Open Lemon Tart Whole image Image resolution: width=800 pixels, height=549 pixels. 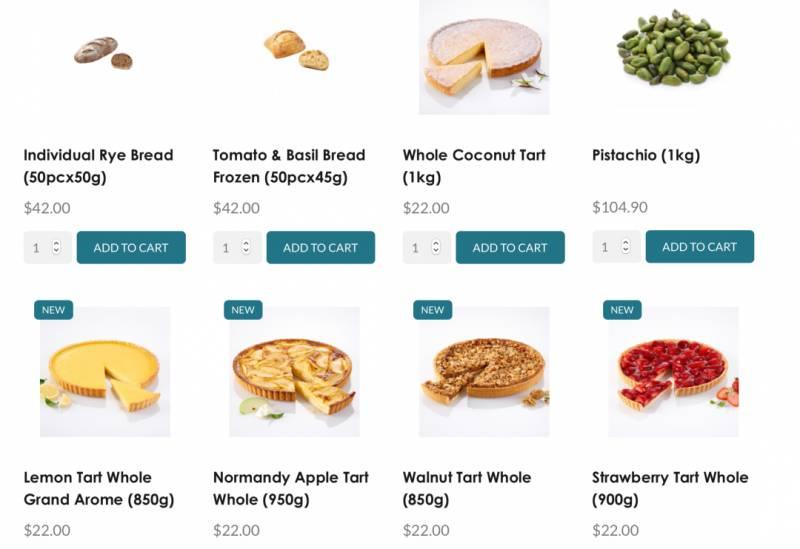[105, 372]
